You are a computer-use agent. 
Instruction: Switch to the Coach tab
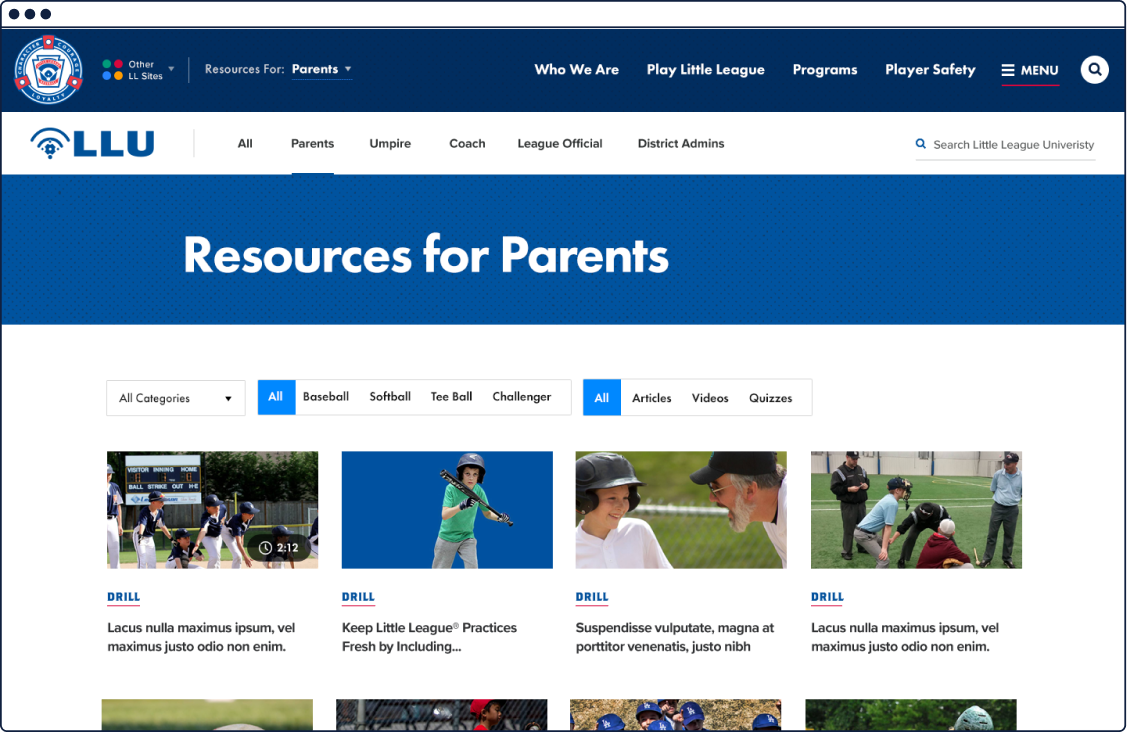click(x=467, y=144)
